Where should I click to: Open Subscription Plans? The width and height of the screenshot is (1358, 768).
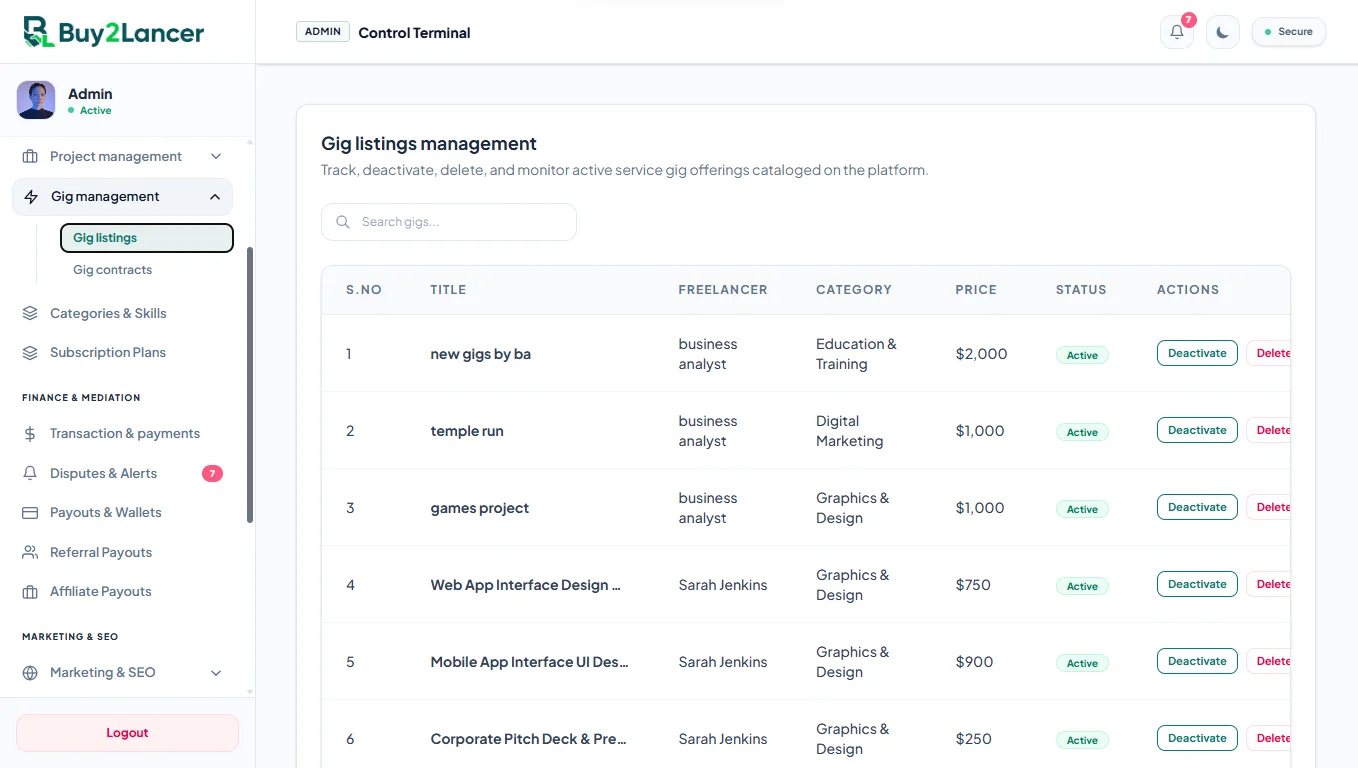[122, 353]
